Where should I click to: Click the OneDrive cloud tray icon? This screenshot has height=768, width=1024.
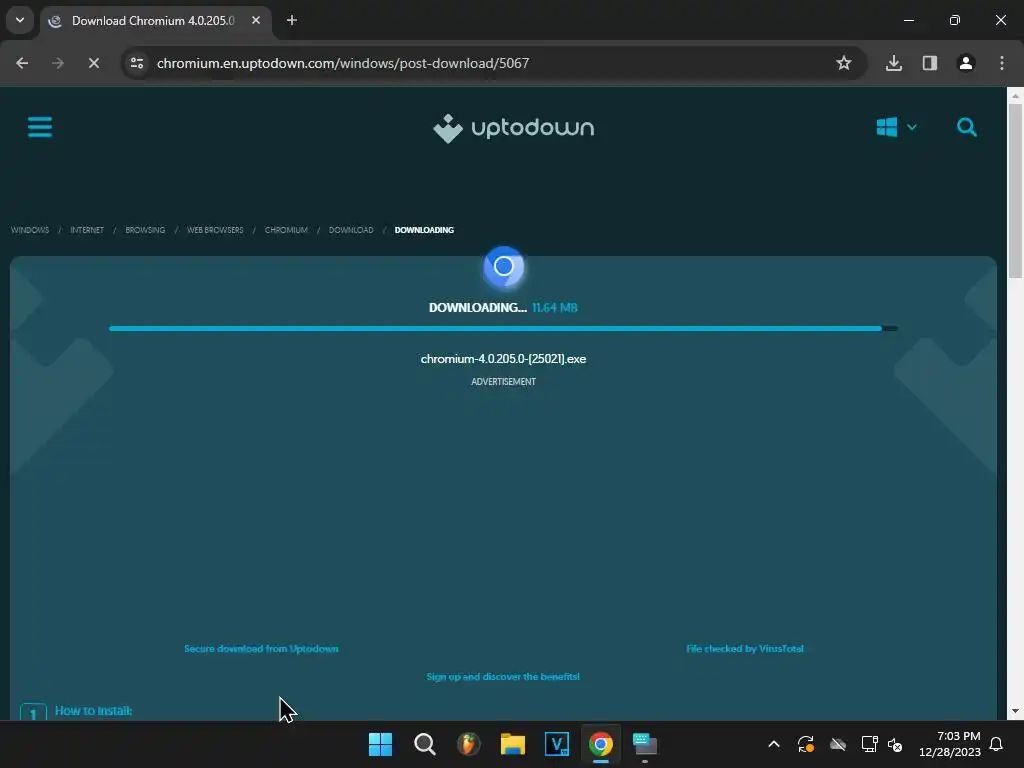coord(838,744)
